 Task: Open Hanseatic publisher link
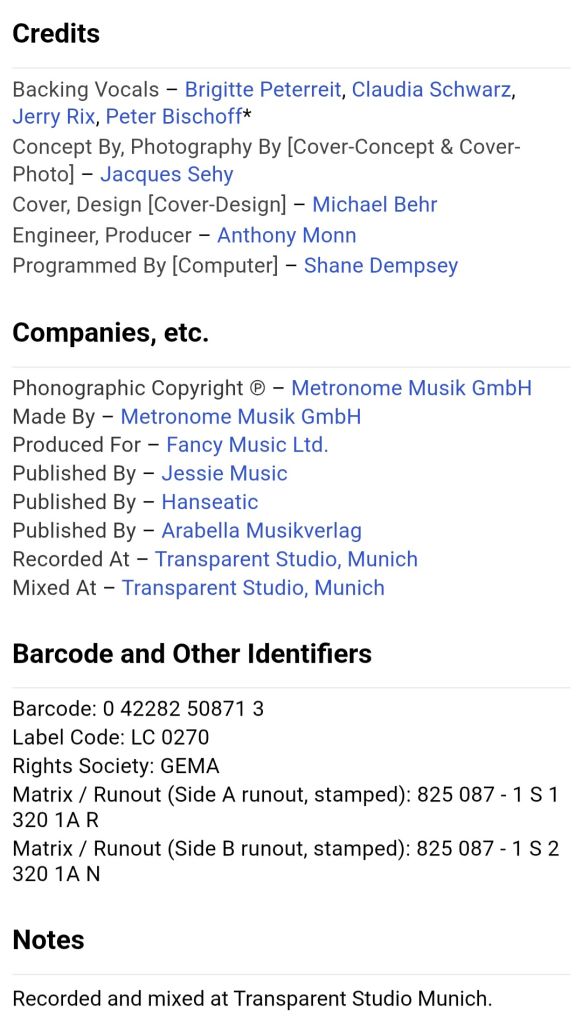(210, 502)
